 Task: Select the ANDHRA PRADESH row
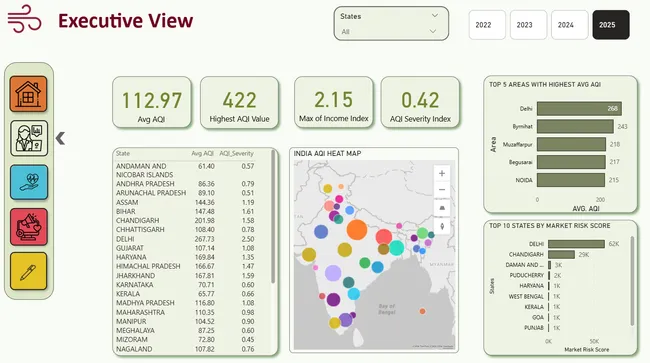point(185,184)
